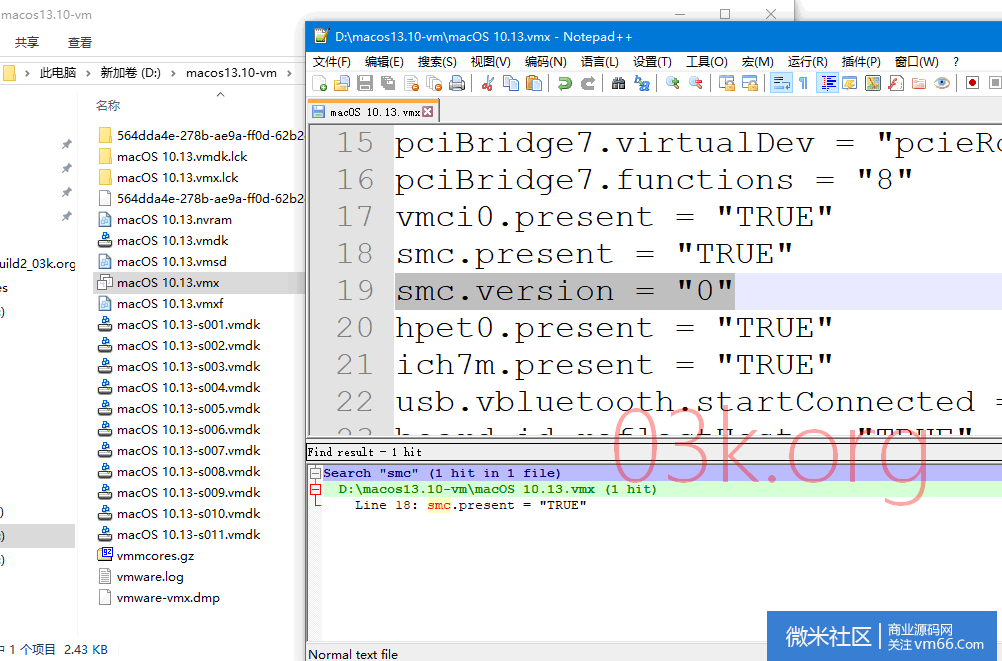The height and width of the screenshot is (661, 1002).
Task: Click the Print toolbar icon
Action: tap(457, 83)
